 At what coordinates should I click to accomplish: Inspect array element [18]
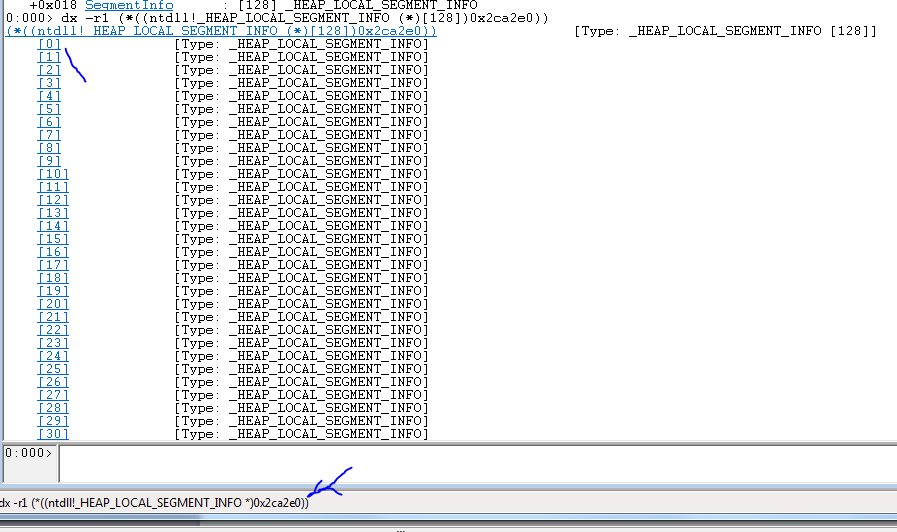pos(53,278)
